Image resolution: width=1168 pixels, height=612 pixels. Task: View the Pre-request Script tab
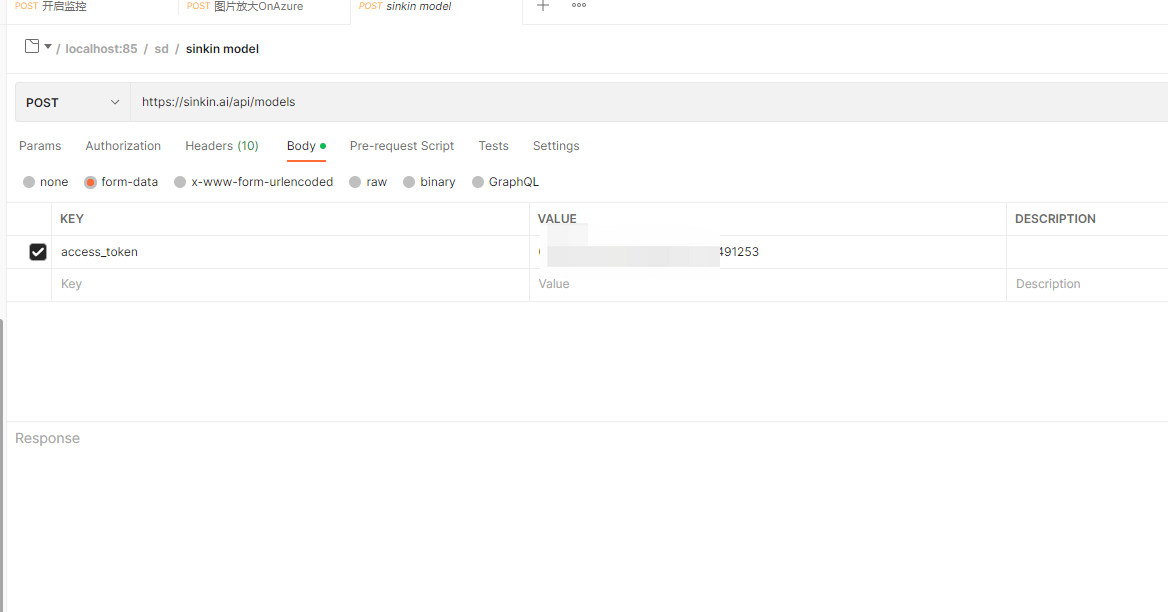coord(401,146)
